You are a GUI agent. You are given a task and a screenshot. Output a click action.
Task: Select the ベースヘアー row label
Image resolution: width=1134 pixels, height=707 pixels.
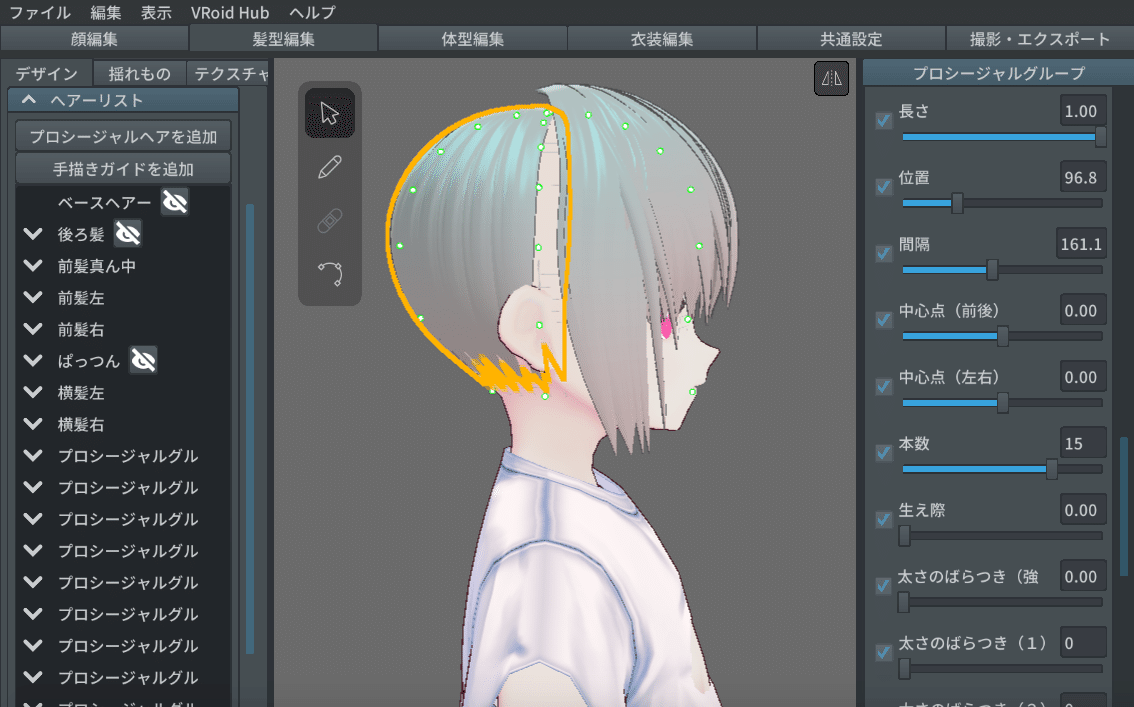tap(105, 202)
